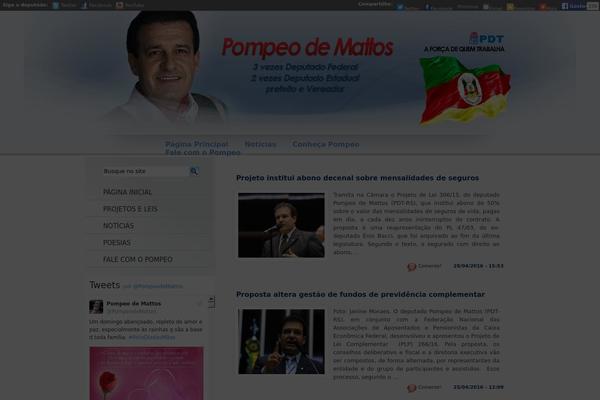Click 'A FORÇA DE QUEM TRABALHA' slogan
Viewport: 600px width, 400px height.
[464, 49]
